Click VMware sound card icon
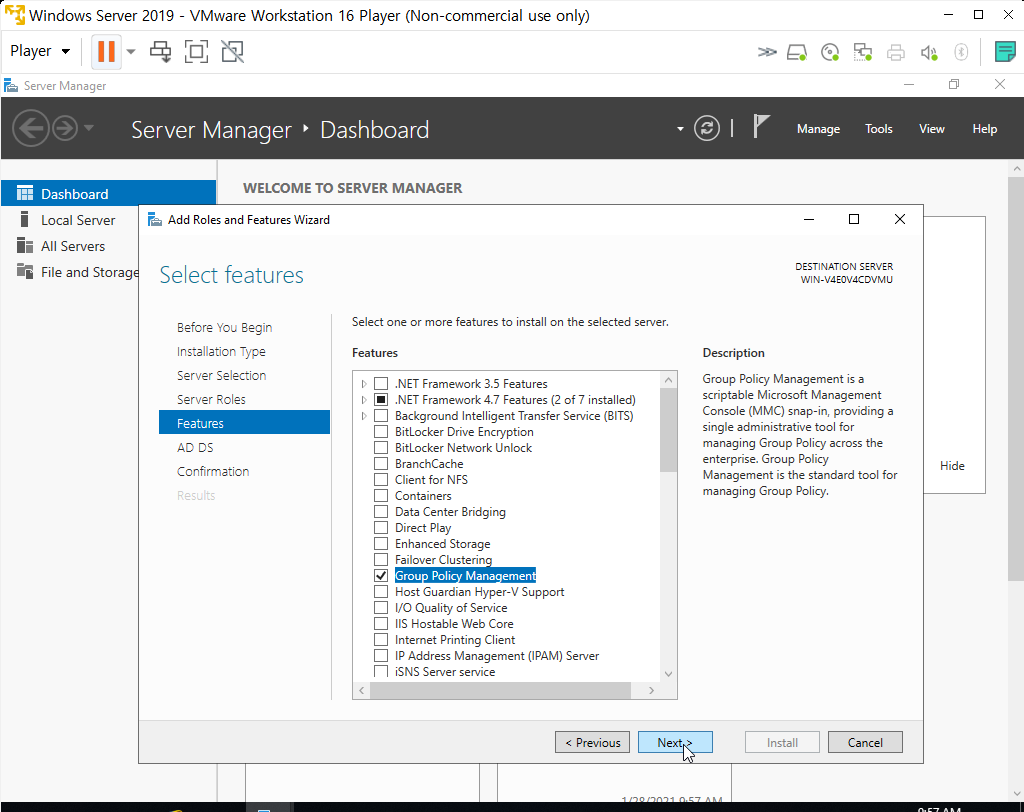1024x812 pixels. (x=929, y=52)
